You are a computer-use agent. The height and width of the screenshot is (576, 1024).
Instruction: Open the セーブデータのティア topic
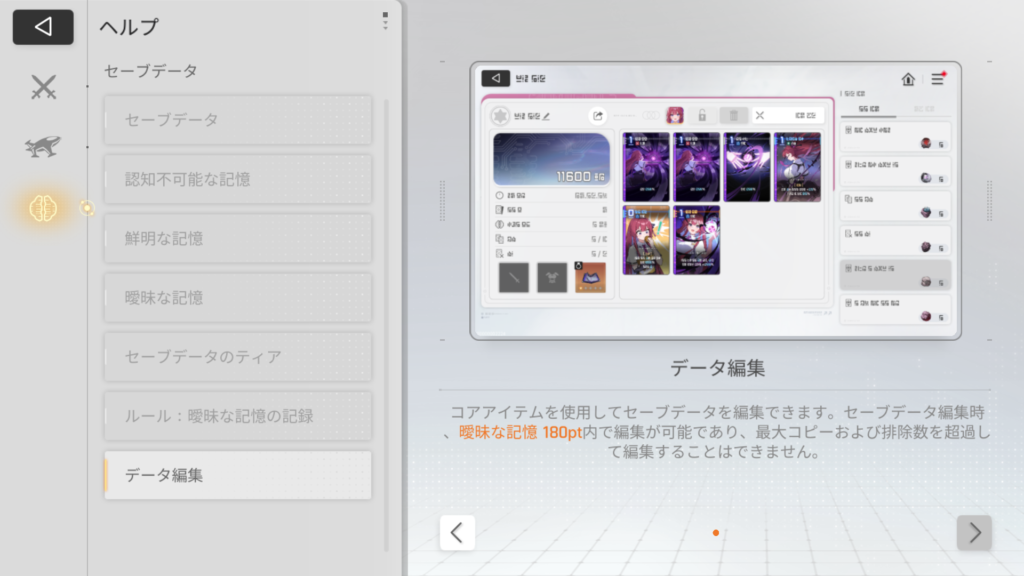pos(238,357)
